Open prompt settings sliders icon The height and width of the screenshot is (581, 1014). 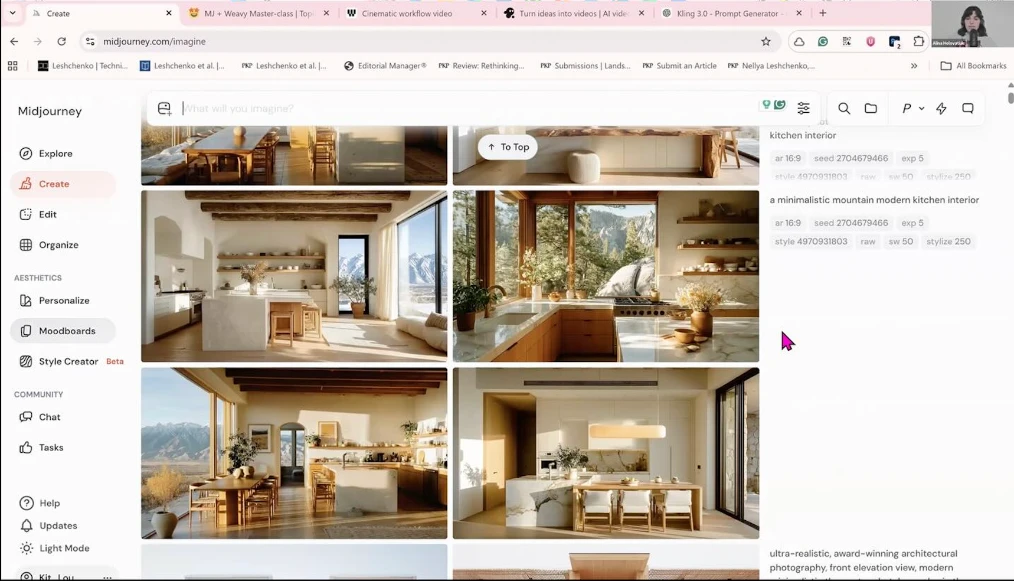tap(803, 108)
